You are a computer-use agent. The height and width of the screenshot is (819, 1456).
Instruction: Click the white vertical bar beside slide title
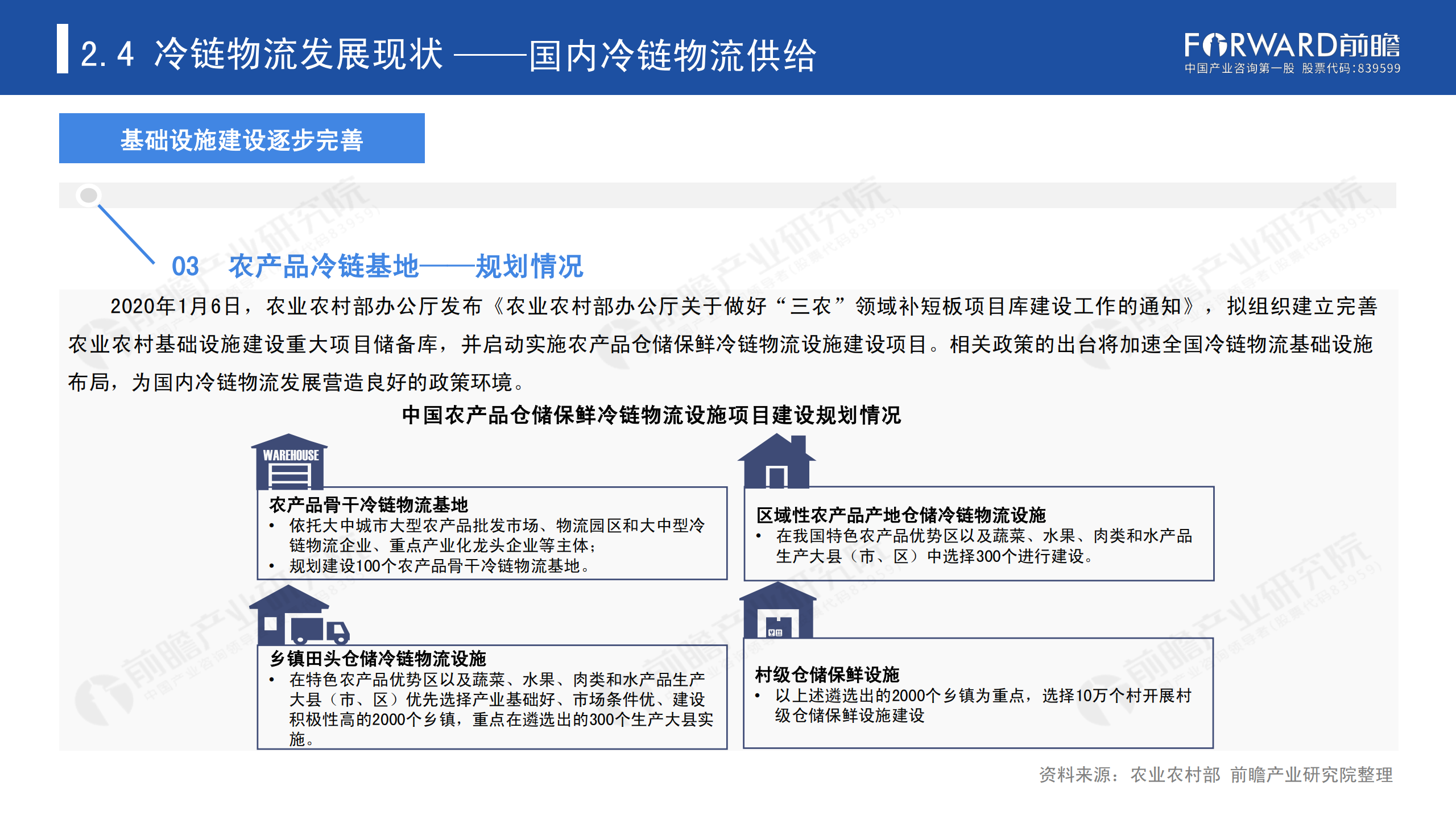(x=63, y=48)
